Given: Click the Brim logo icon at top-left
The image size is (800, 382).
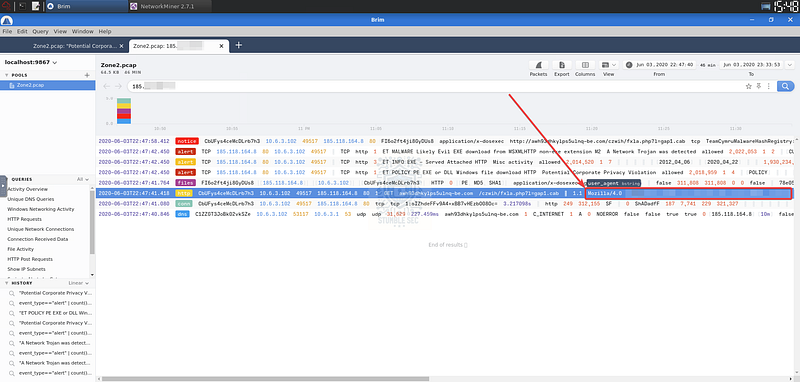Looking at the screenshot, I should click(x=7, y=20).
